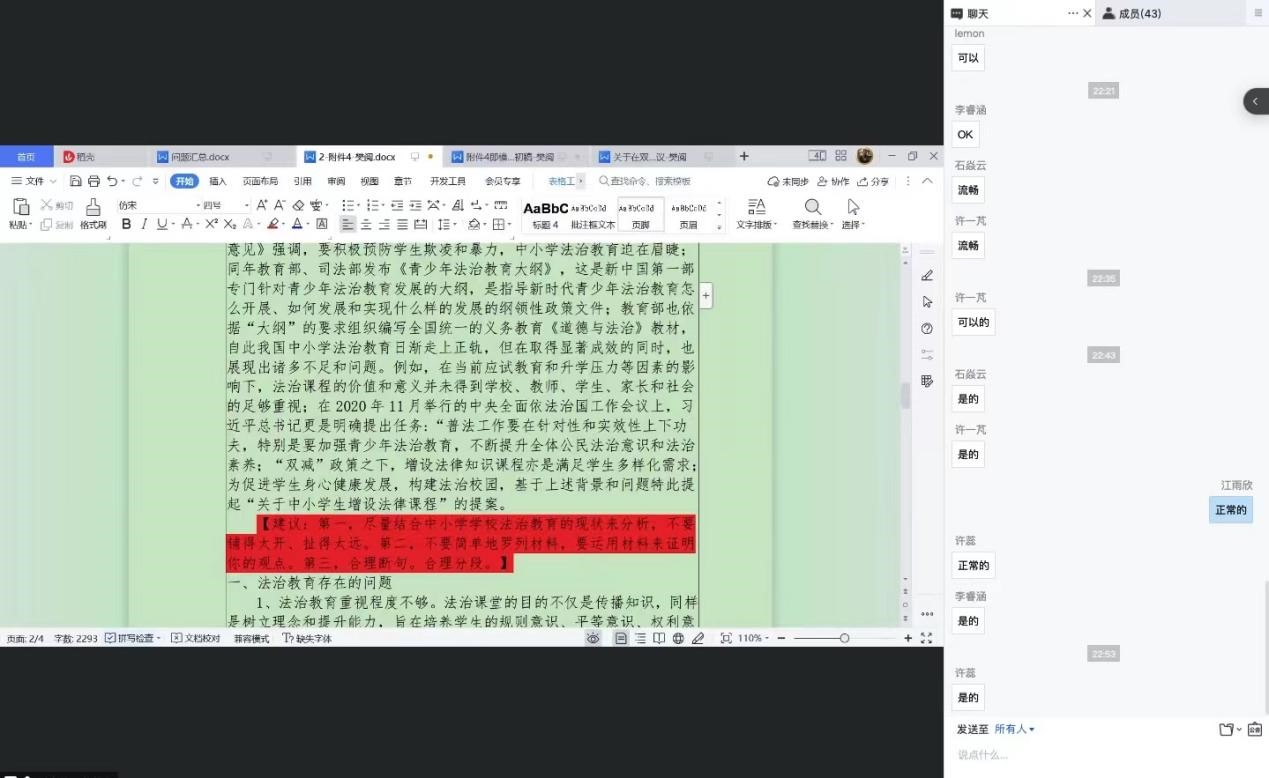Click the Find and Replace (查找替换) magnifier
The image size is (1269, 778).
tap(812, 213)
